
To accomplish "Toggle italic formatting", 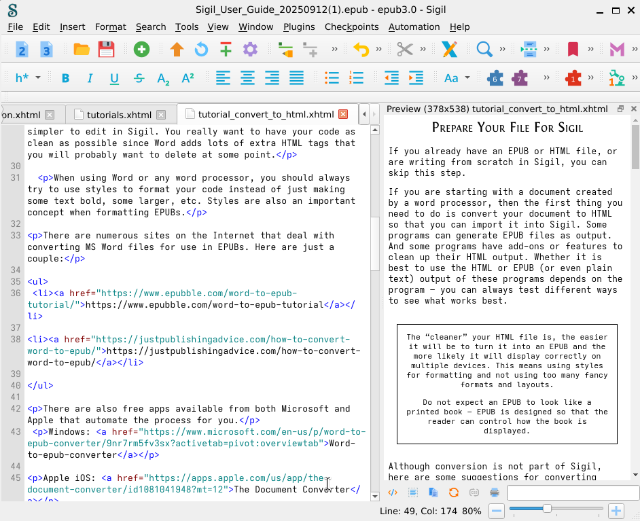I will 90,77.
